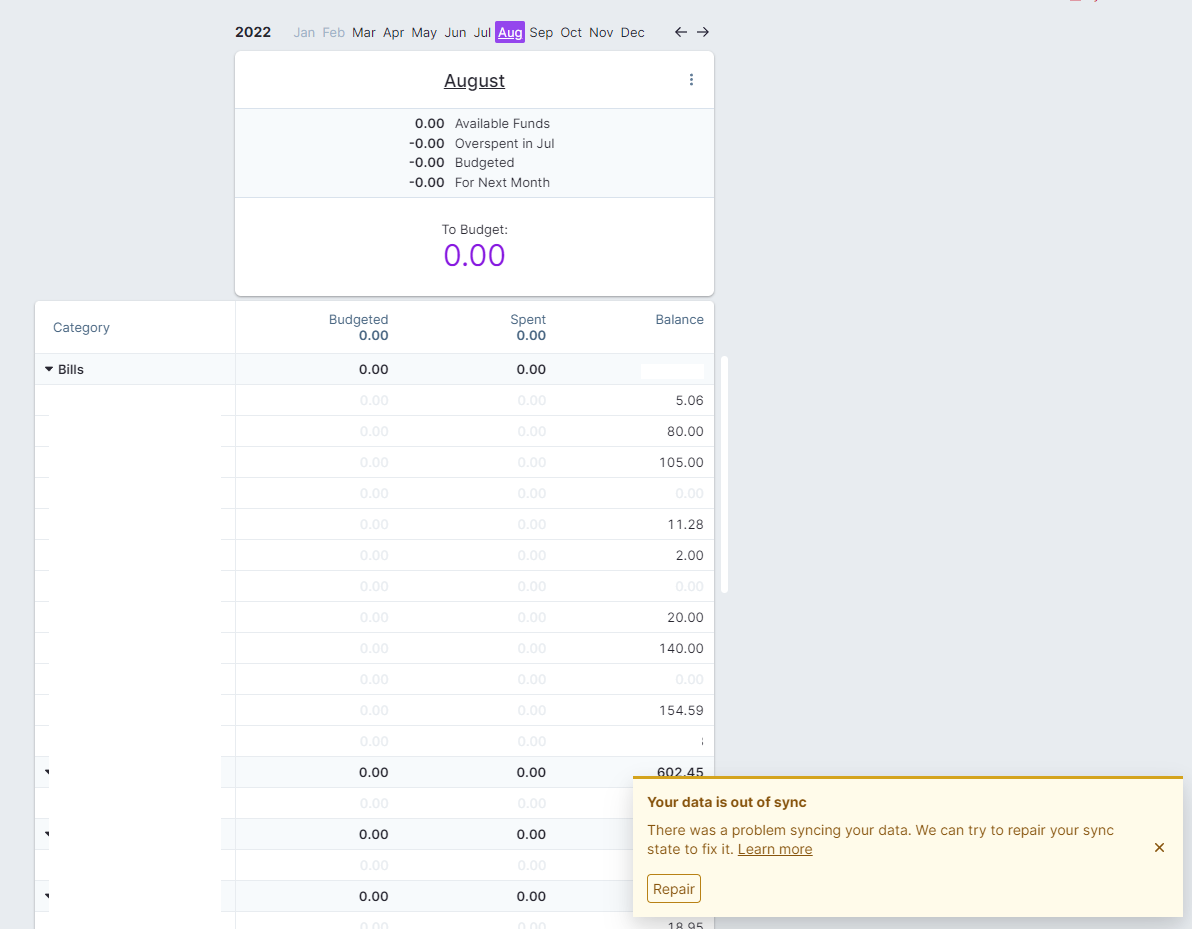Click the Spent column header
1192x929 pixels.
[x=528, y=319]
